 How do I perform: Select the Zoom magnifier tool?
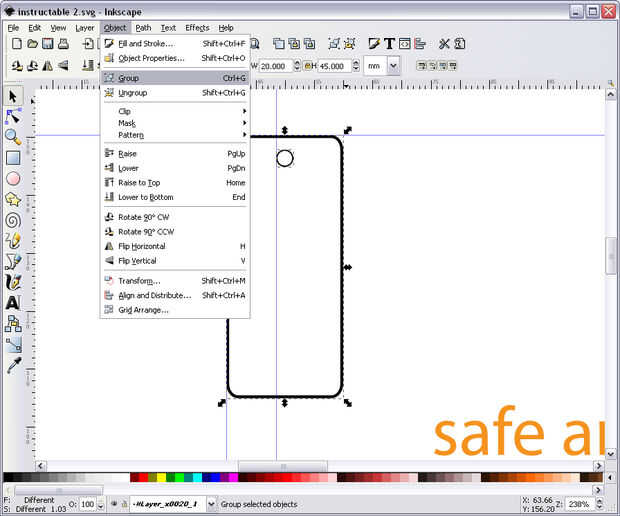point(13,138)
